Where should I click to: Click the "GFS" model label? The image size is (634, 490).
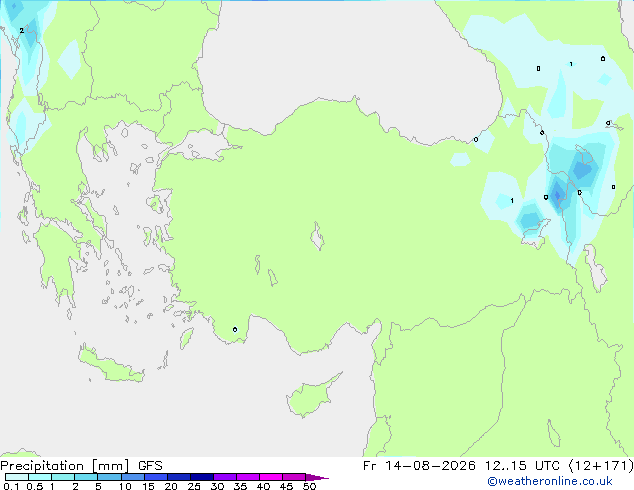(x=150, y=466)
